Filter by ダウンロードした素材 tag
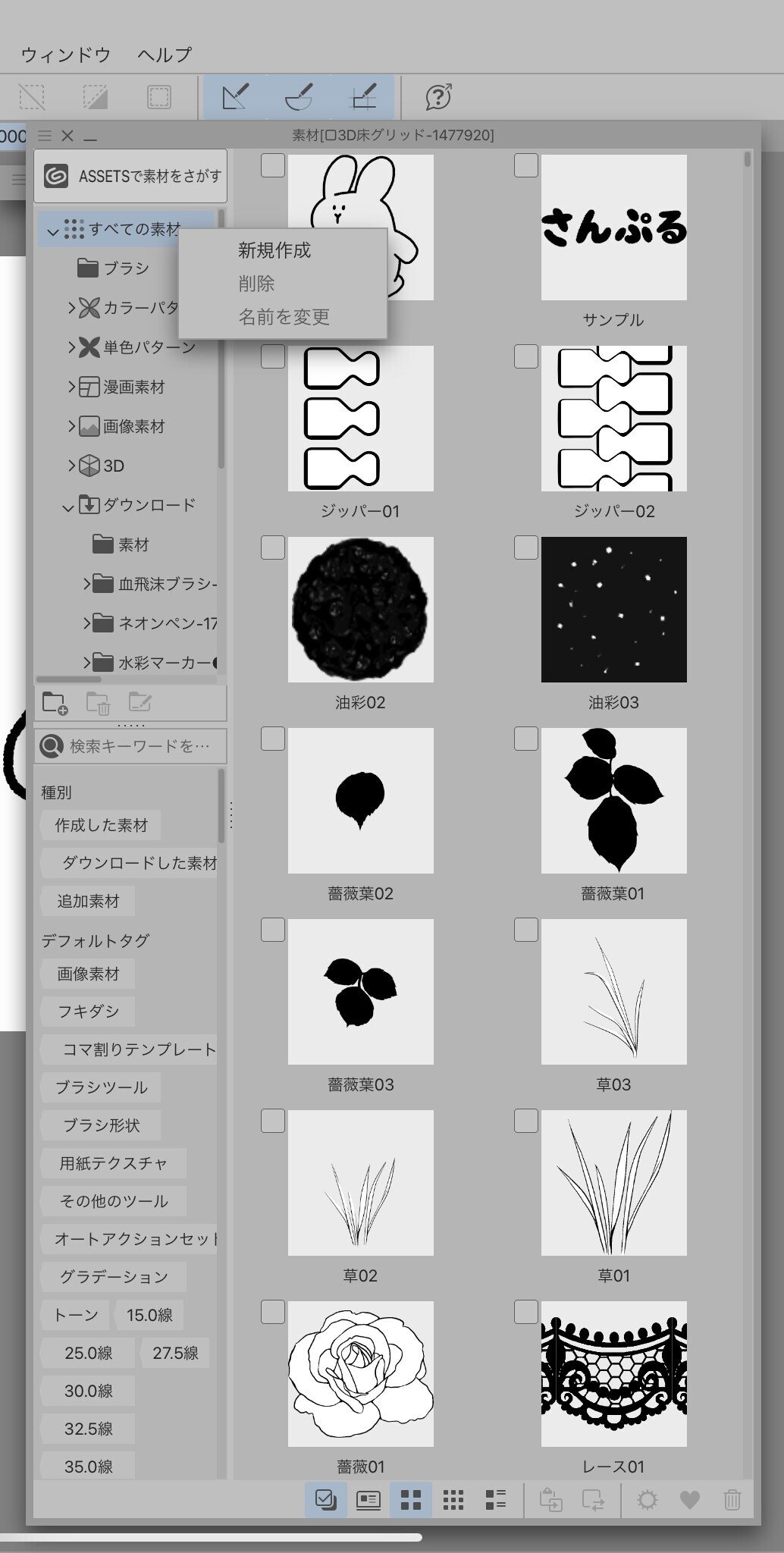This screenshot has height=1553, width=784. [129, 863]
